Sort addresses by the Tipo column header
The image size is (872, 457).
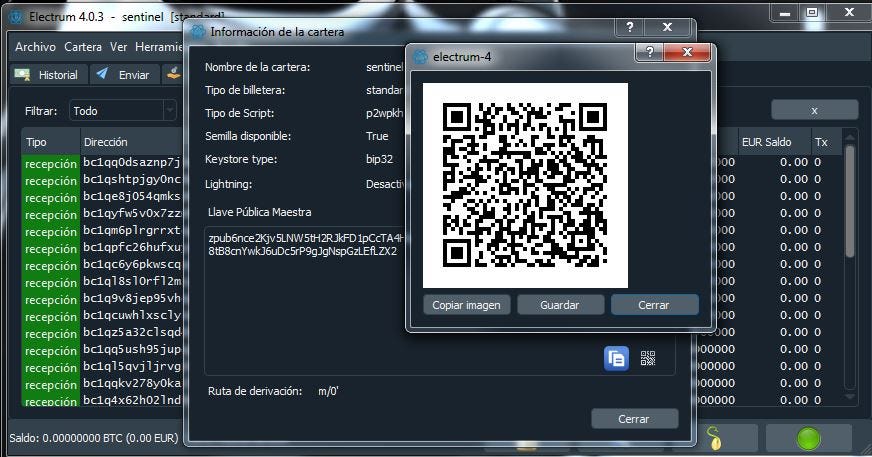51,142
